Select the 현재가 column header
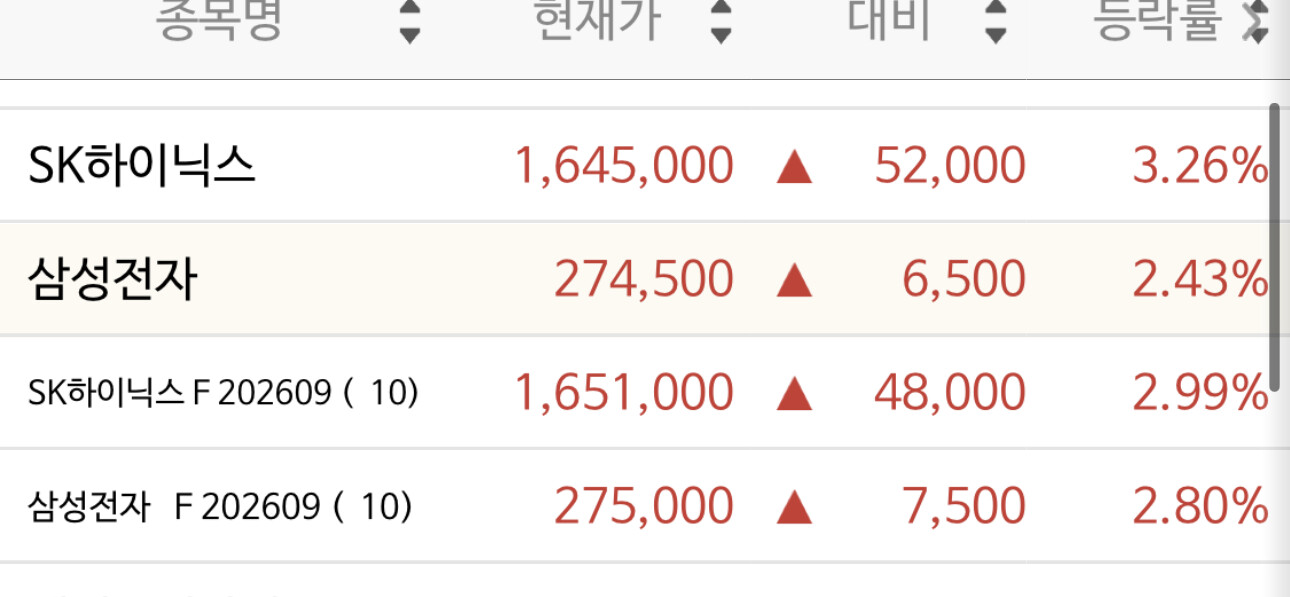The height and width of the screenshot is (597, 1290). pyautogui.click(x=597, y=20)
